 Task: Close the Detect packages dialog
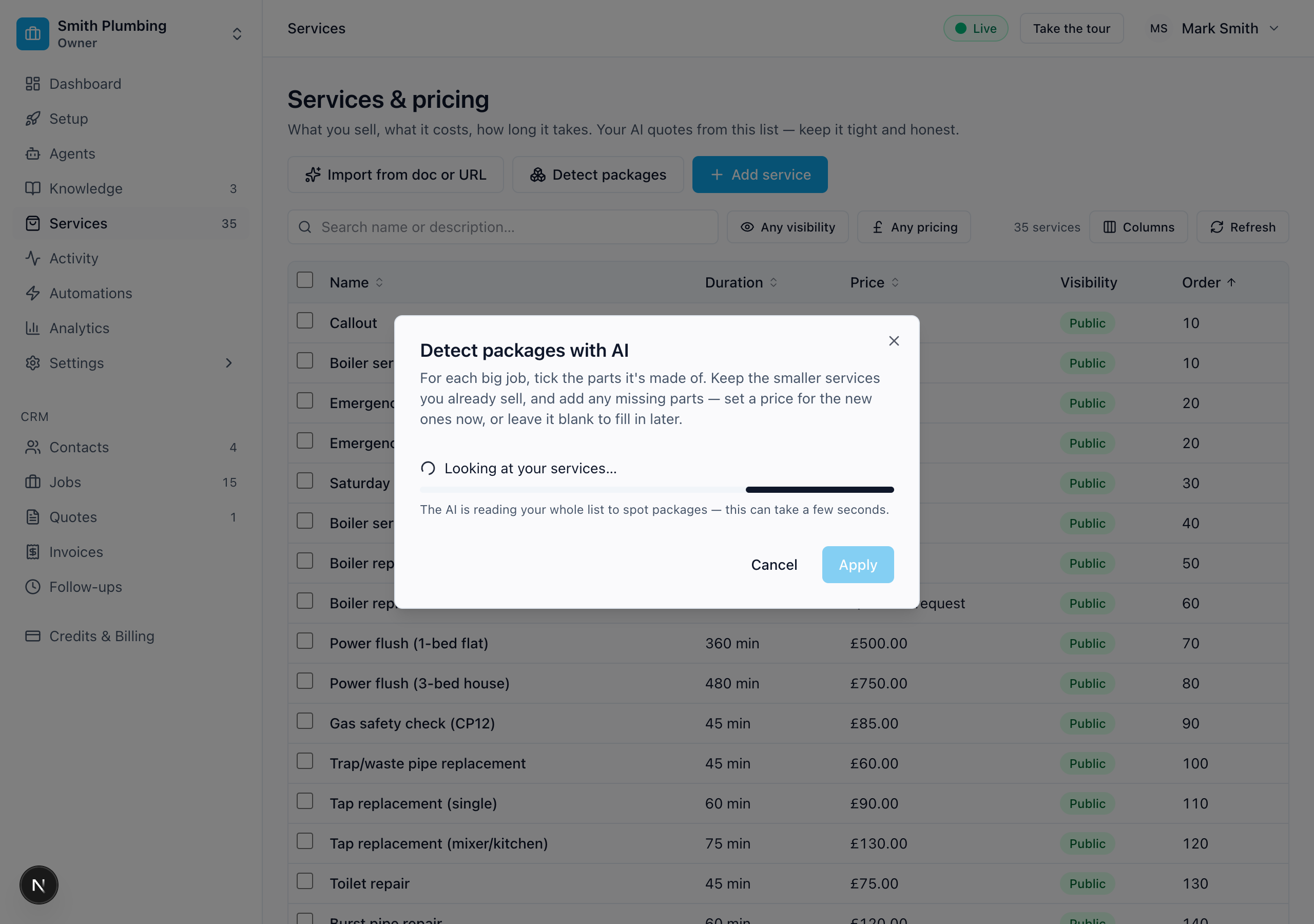point(894,341)
